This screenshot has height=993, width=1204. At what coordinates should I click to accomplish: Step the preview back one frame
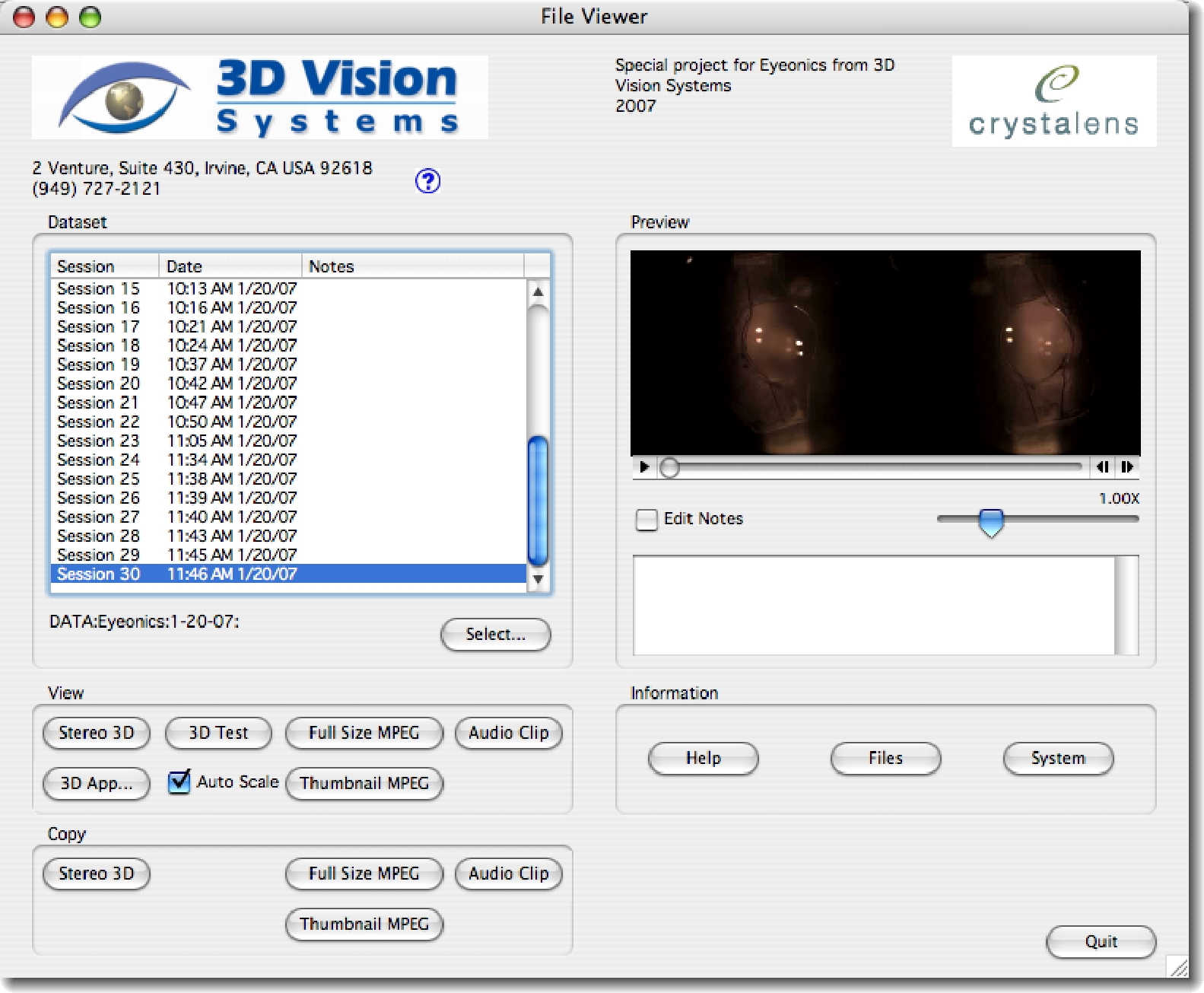pyautogui.click(x=1101, y=467)
